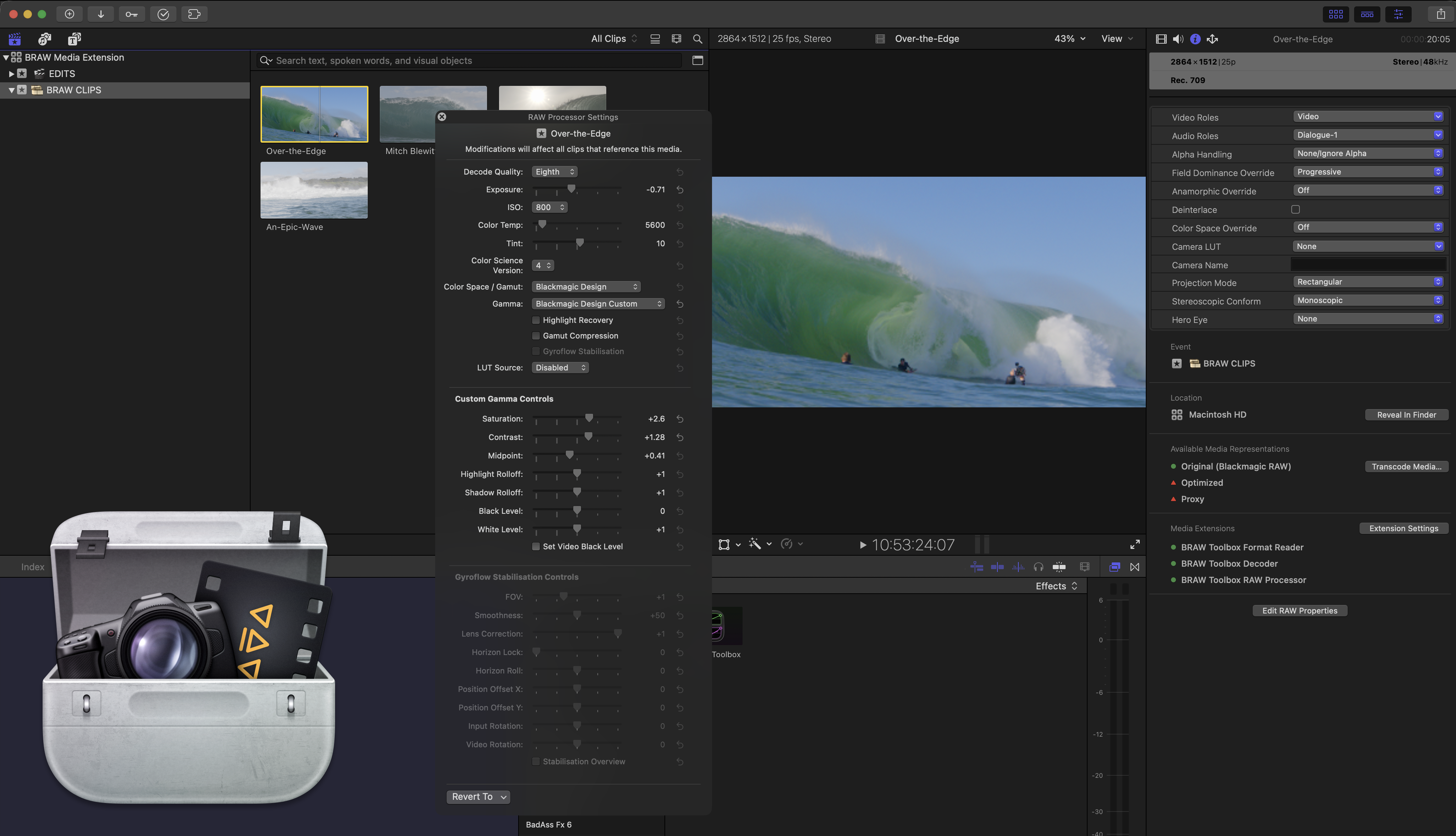
Task: Open the audio inspector speaker icon
Action: [1177, 39]
